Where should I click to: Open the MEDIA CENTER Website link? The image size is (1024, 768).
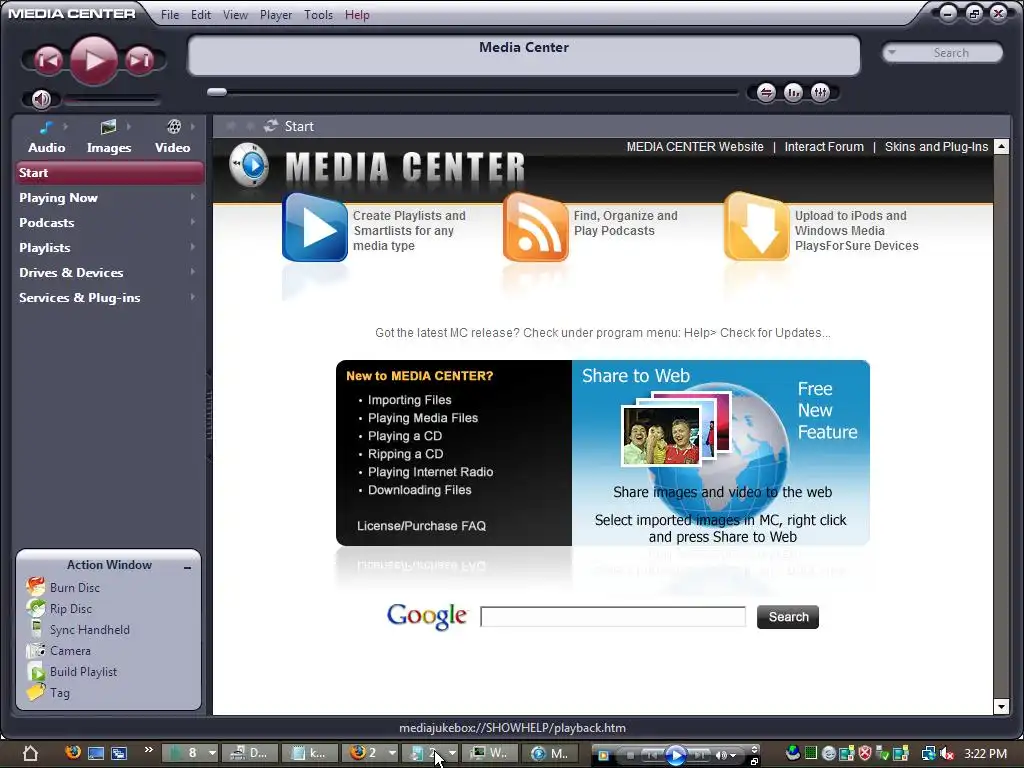pyautogui.click(x=695, y=147)
